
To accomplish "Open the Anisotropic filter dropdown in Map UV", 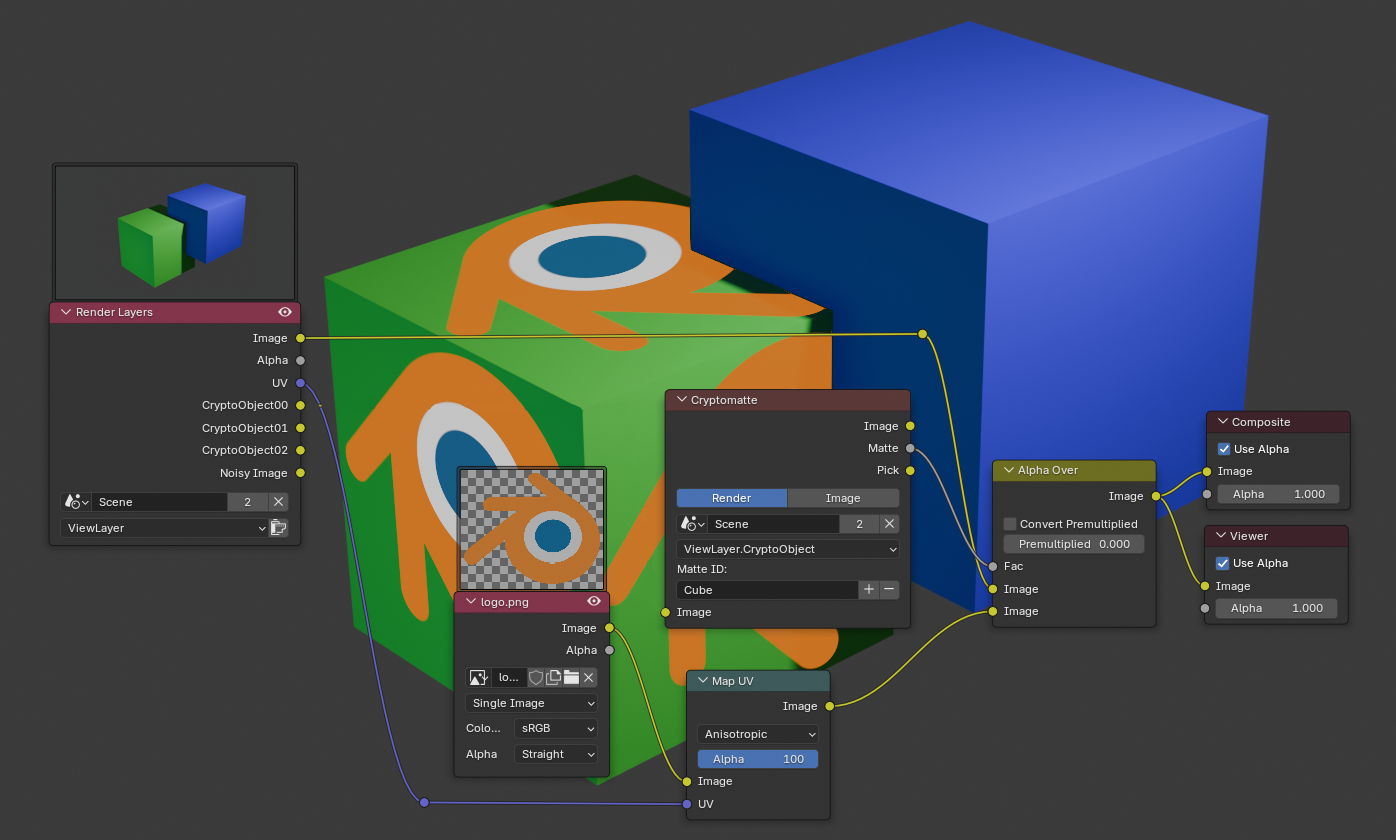I will (757, 734).
